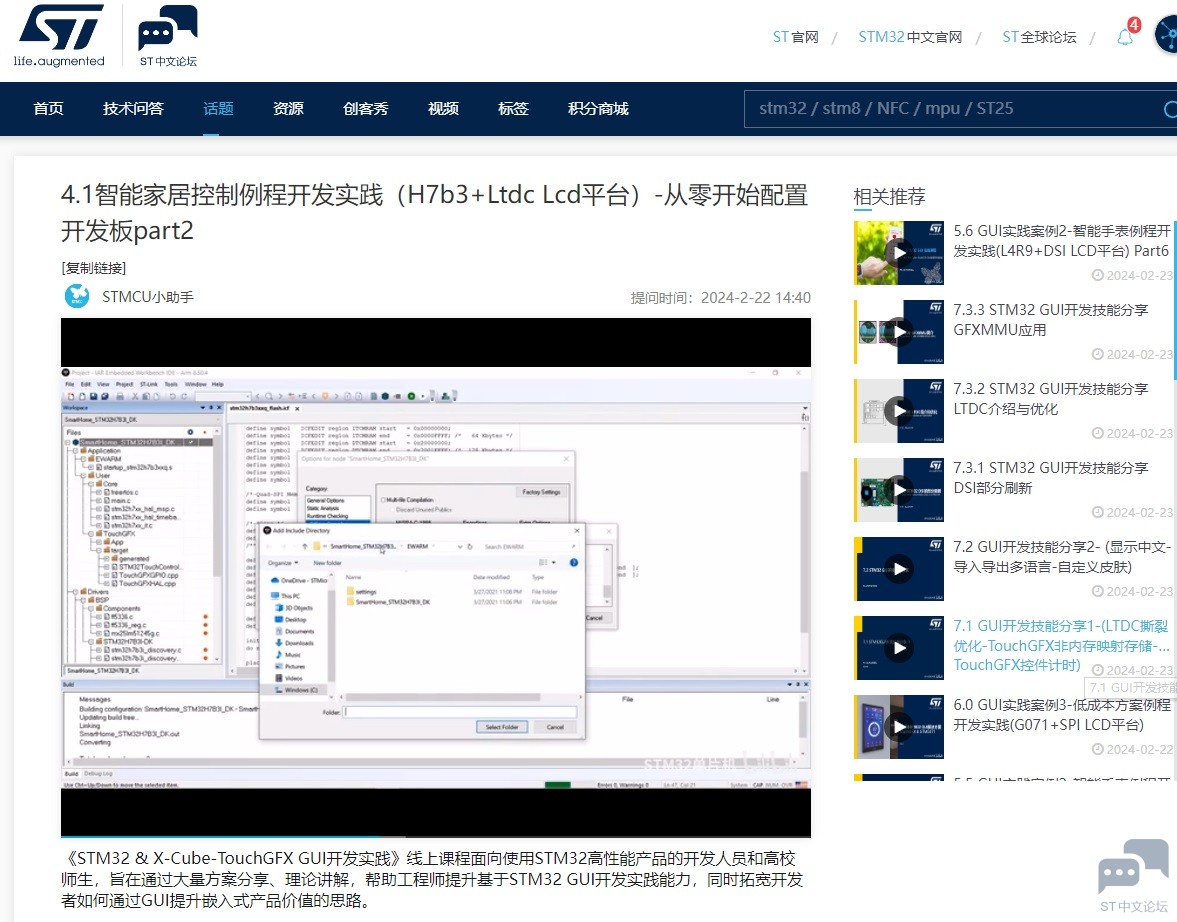Select the 话题 navigation tab
Image resolution: width=1177 pixels, height=922 pixels.
218,109
